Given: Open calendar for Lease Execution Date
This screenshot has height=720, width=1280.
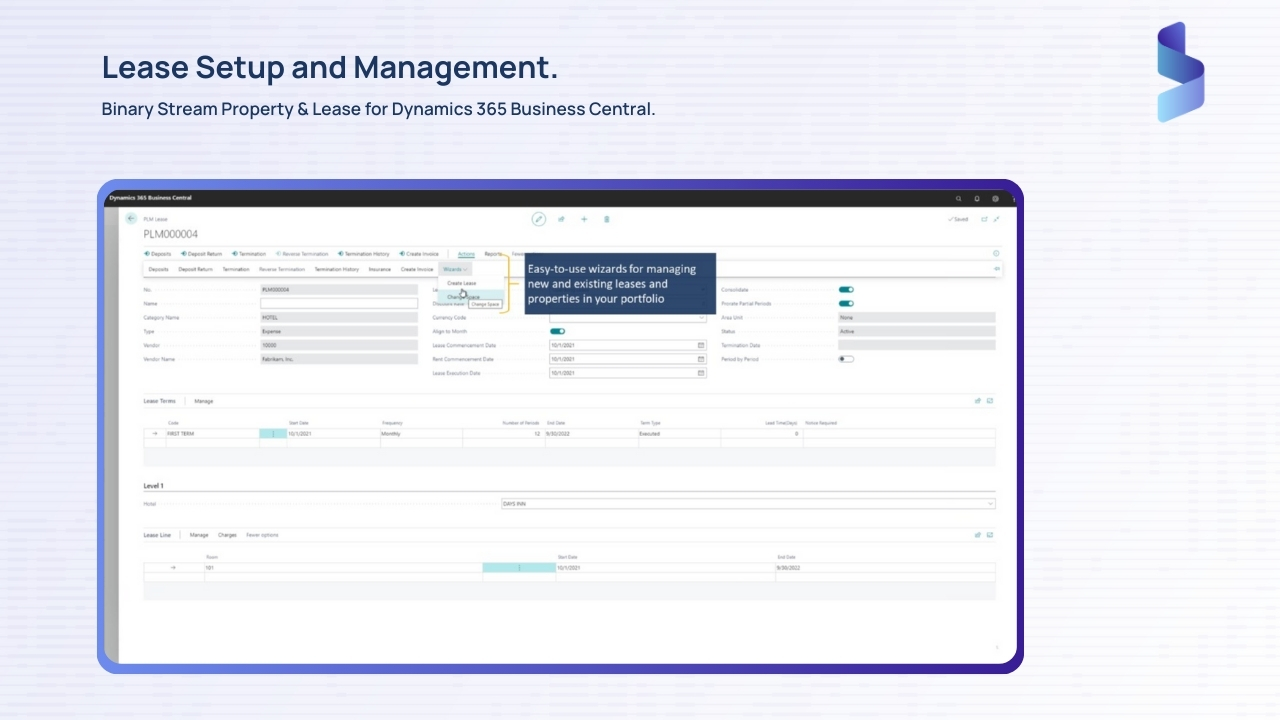Looking at the screenshot, I should pos(701,373).
